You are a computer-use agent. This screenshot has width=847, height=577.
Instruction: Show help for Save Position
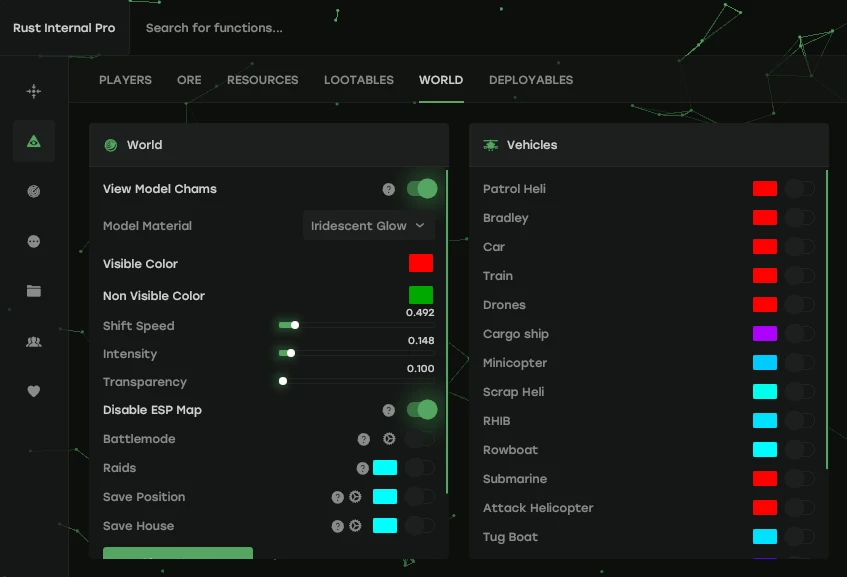tap(338, 497)
